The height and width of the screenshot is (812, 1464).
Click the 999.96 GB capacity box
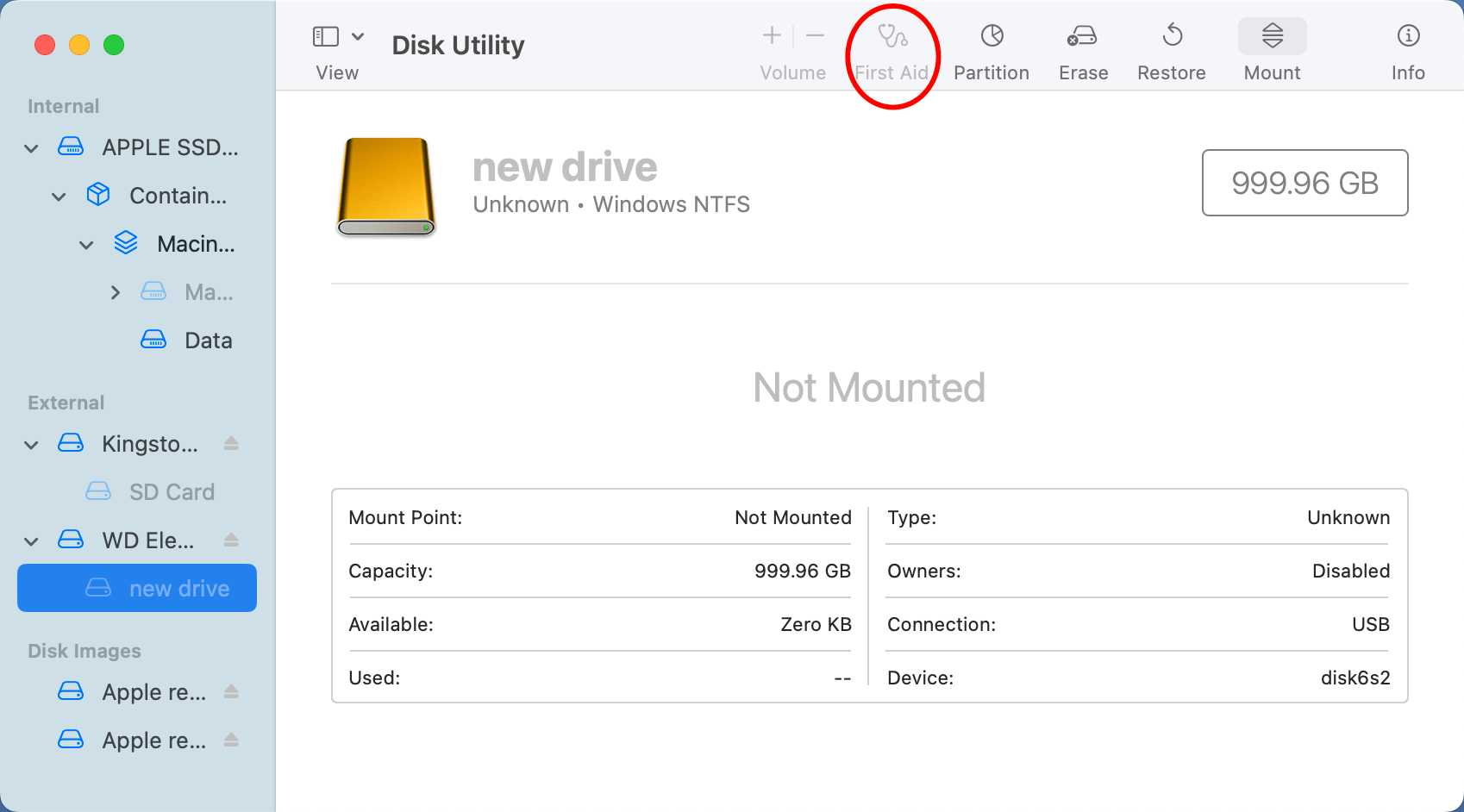pyautogui.click(x=1304, y=183)
